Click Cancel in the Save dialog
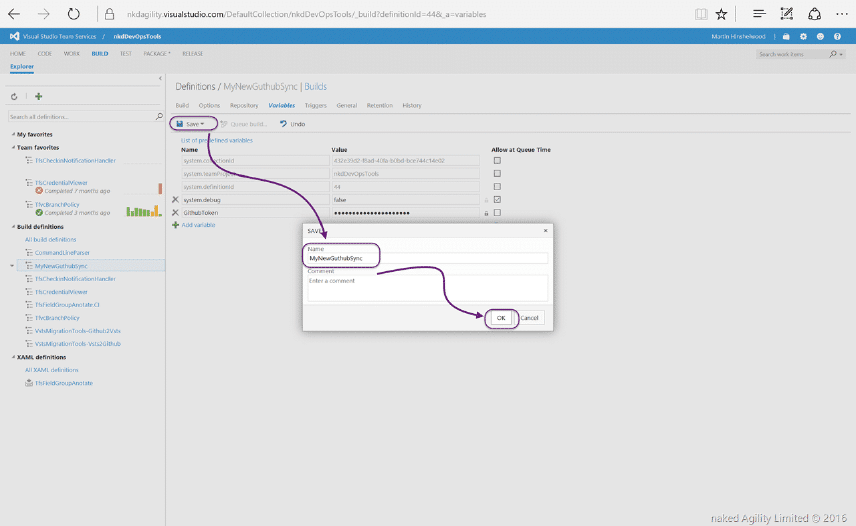This screenshot has height=526, width=856. 530,318
